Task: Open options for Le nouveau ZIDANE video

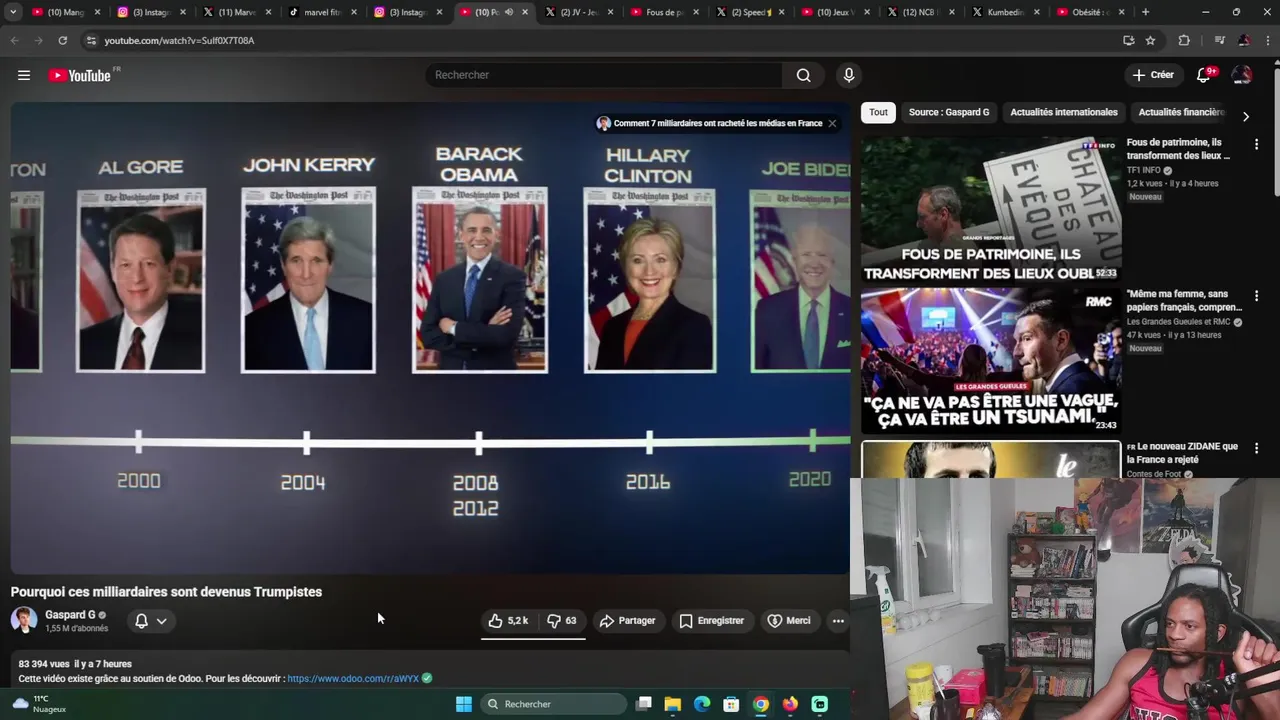Action: pyautogui.click(x=1256, y=448)
